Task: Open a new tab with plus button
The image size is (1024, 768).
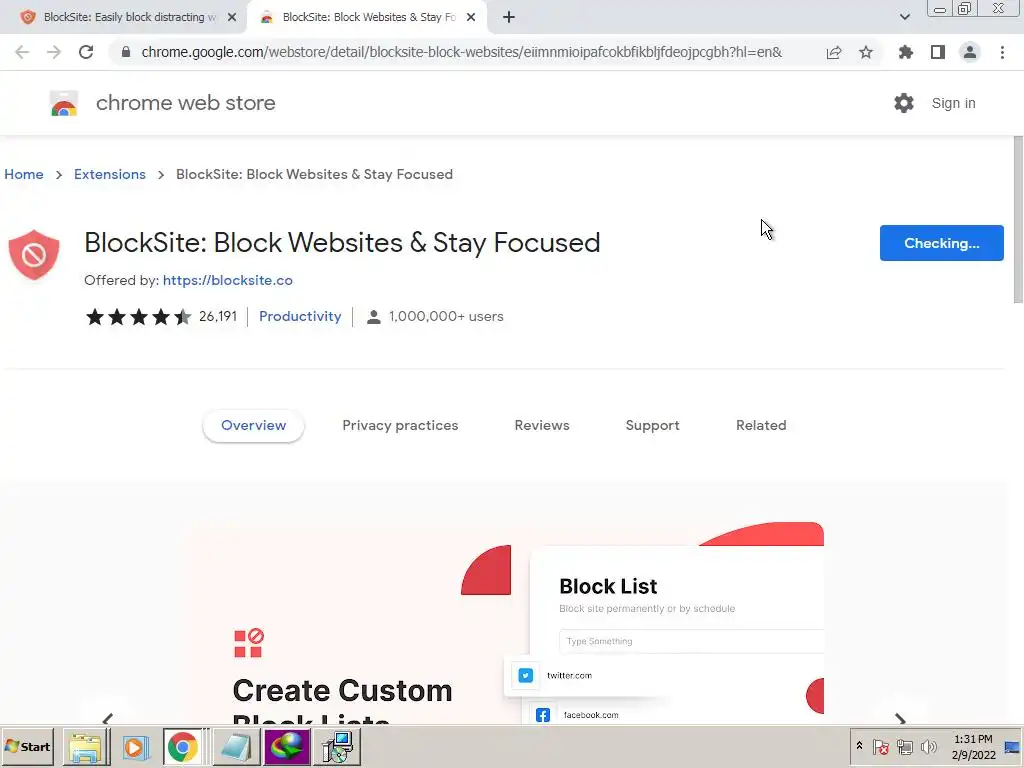Action: [x=509, y=17]
